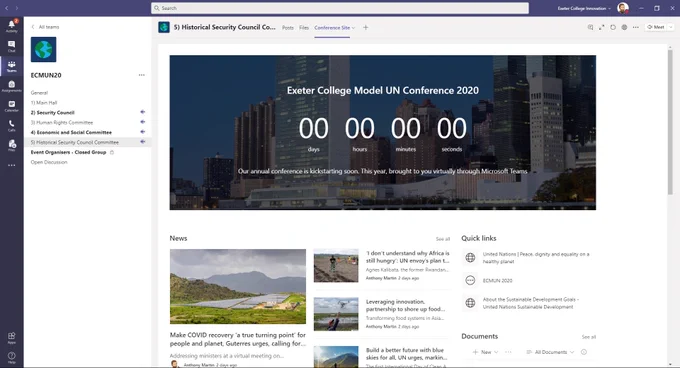Image resolution: width=680 pixels, height=368 pixels.
Task: Open the website globe icon in header
Action: click(624, 27)
